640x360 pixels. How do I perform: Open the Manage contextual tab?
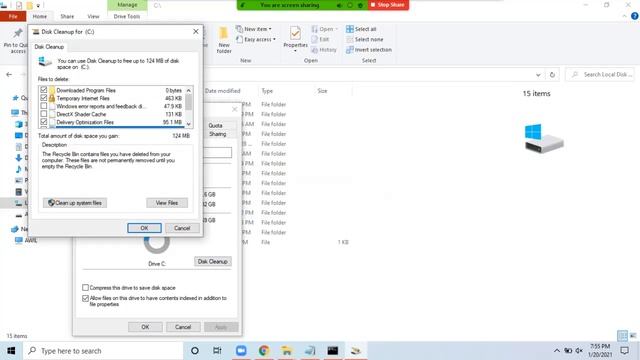tap(127, 5)
